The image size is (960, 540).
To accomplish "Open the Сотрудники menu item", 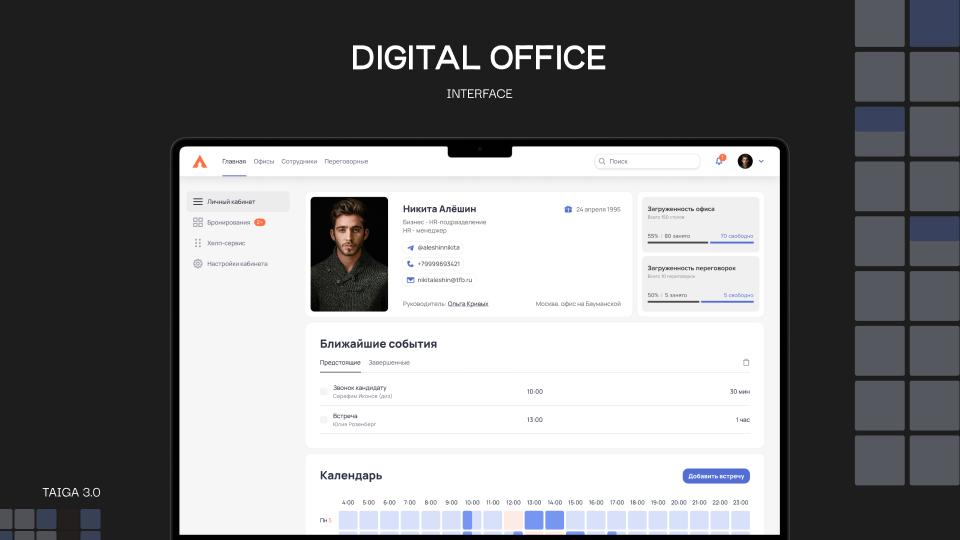I will tap(299, 162).
